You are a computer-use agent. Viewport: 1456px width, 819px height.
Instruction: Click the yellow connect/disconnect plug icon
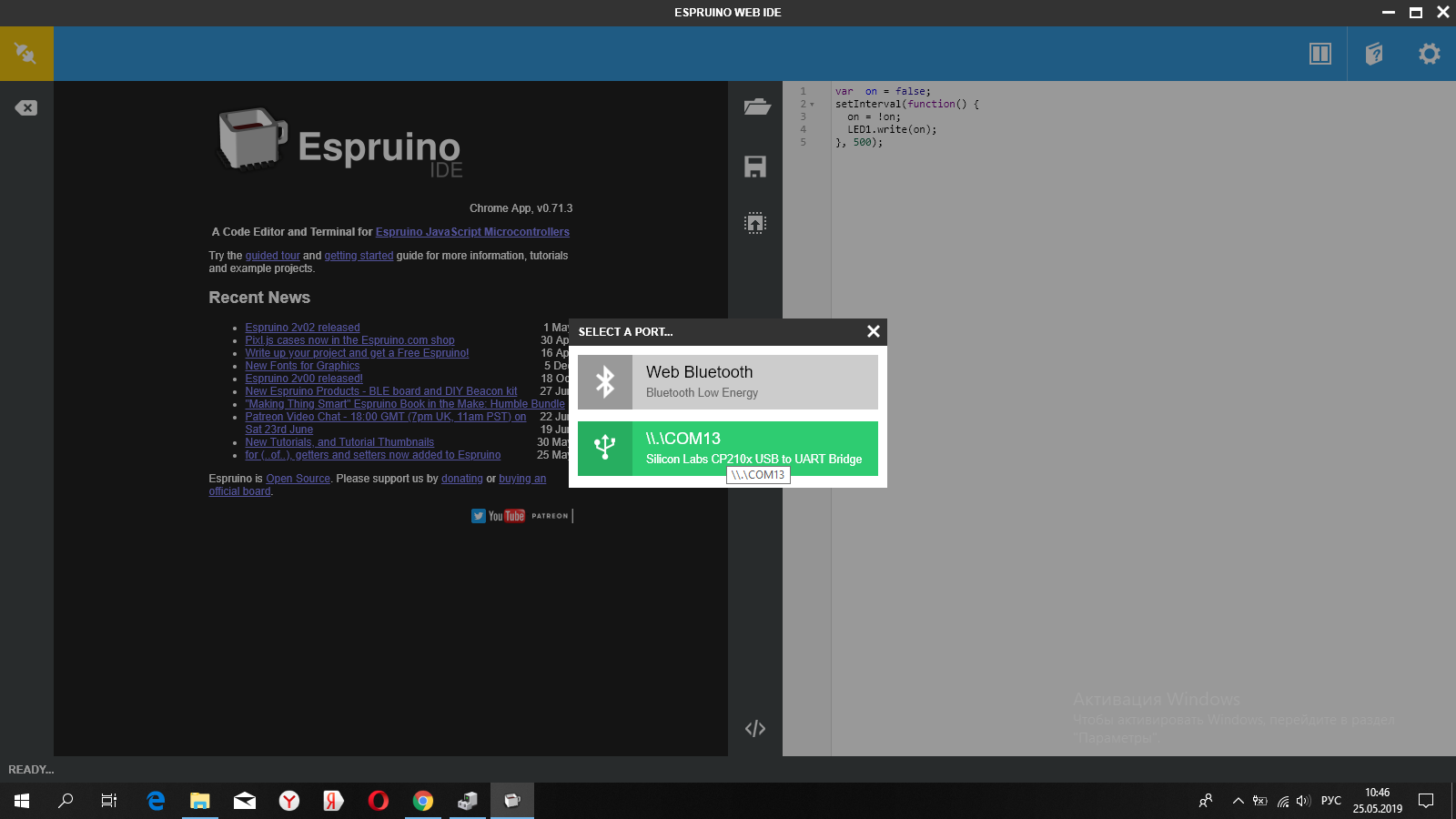(26, 54)
